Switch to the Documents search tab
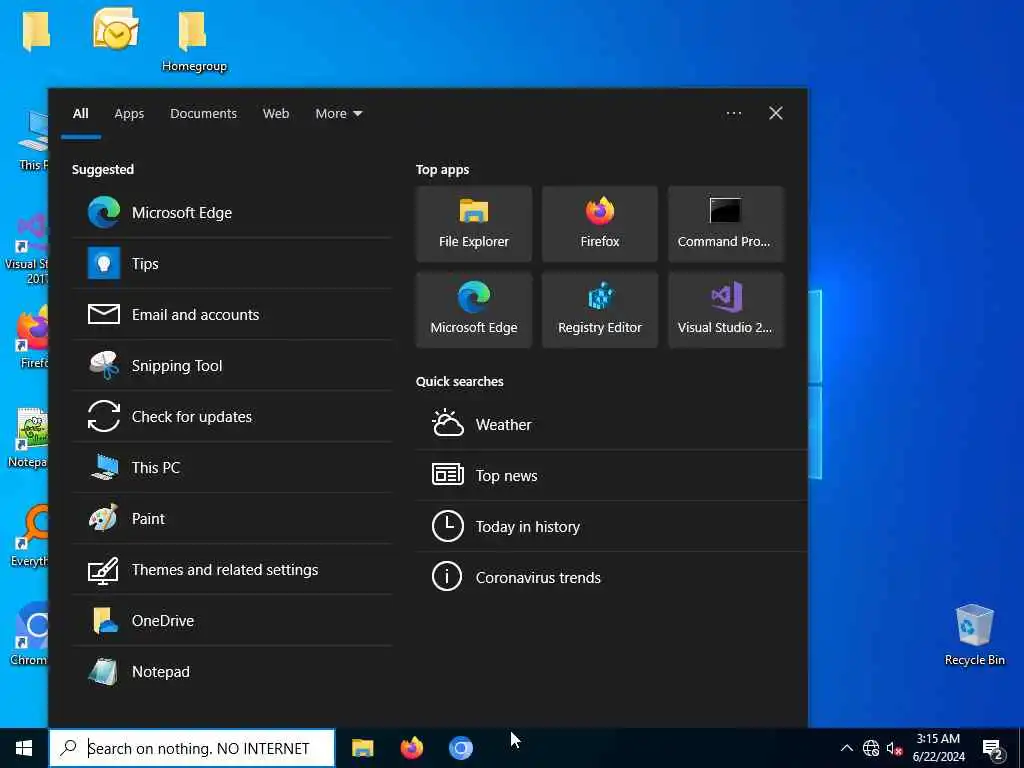 pos(203,113)
